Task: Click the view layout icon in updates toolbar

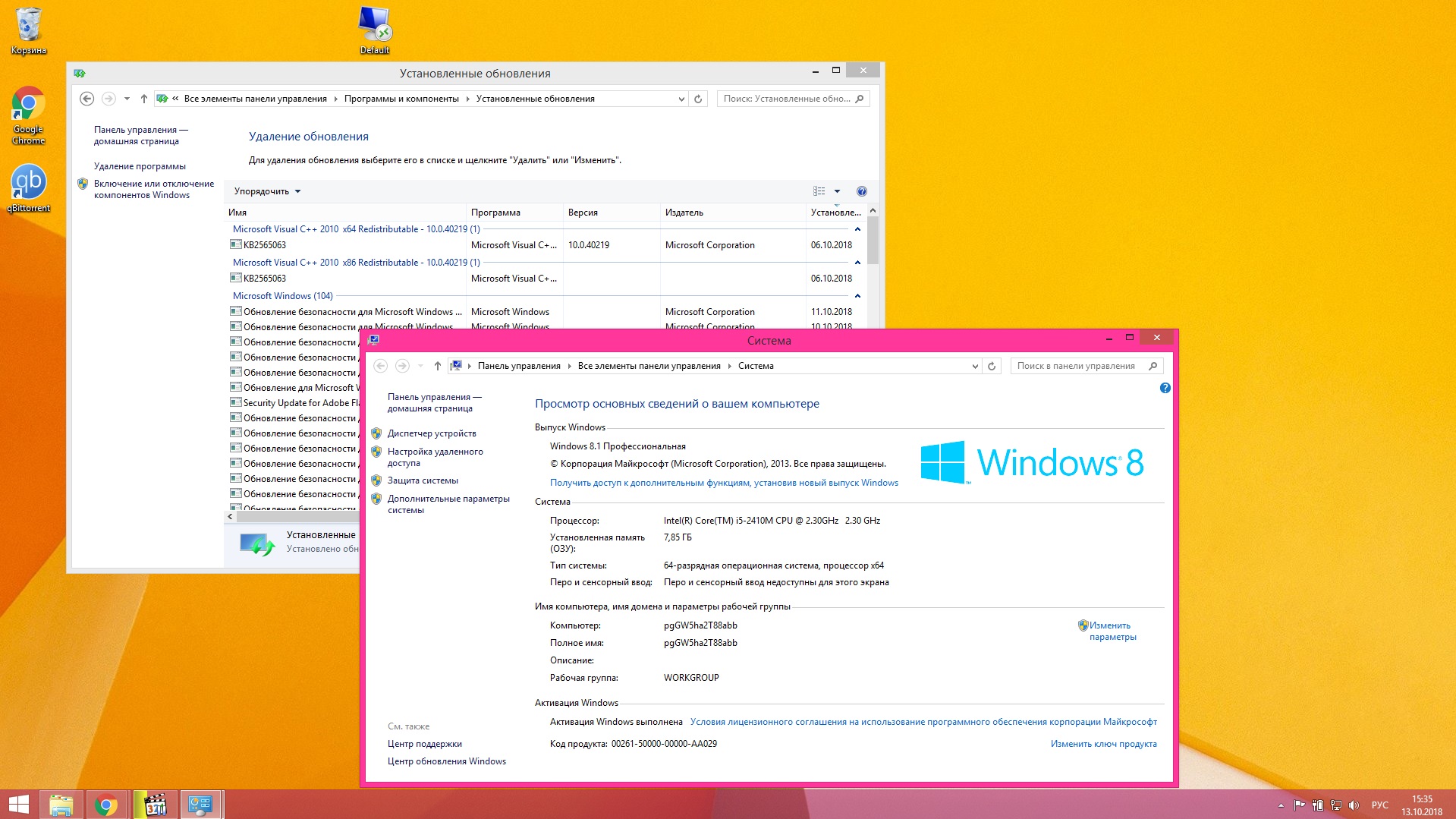Action: coord(819,191)
